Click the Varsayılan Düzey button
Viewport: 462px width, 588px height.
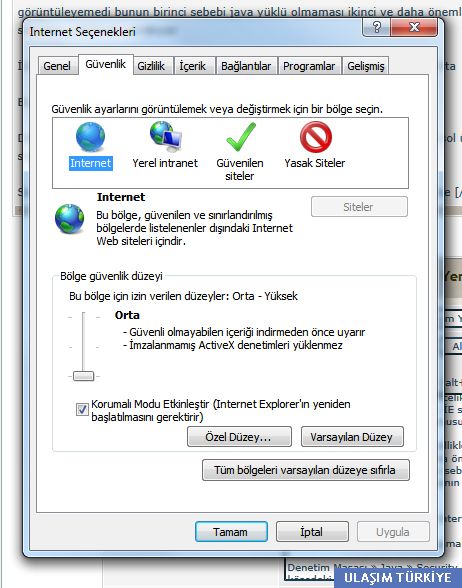352,436
